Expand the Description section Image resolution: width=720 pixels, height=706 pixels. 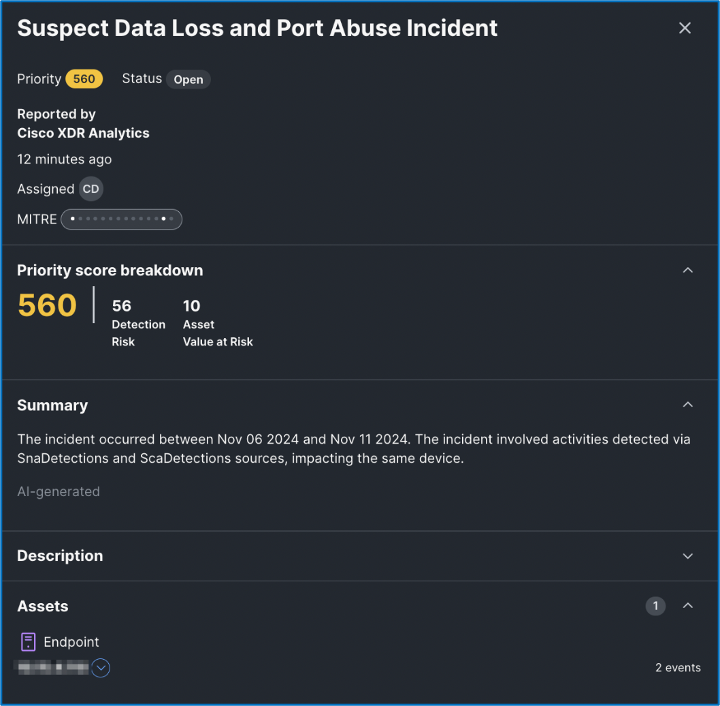687,556
